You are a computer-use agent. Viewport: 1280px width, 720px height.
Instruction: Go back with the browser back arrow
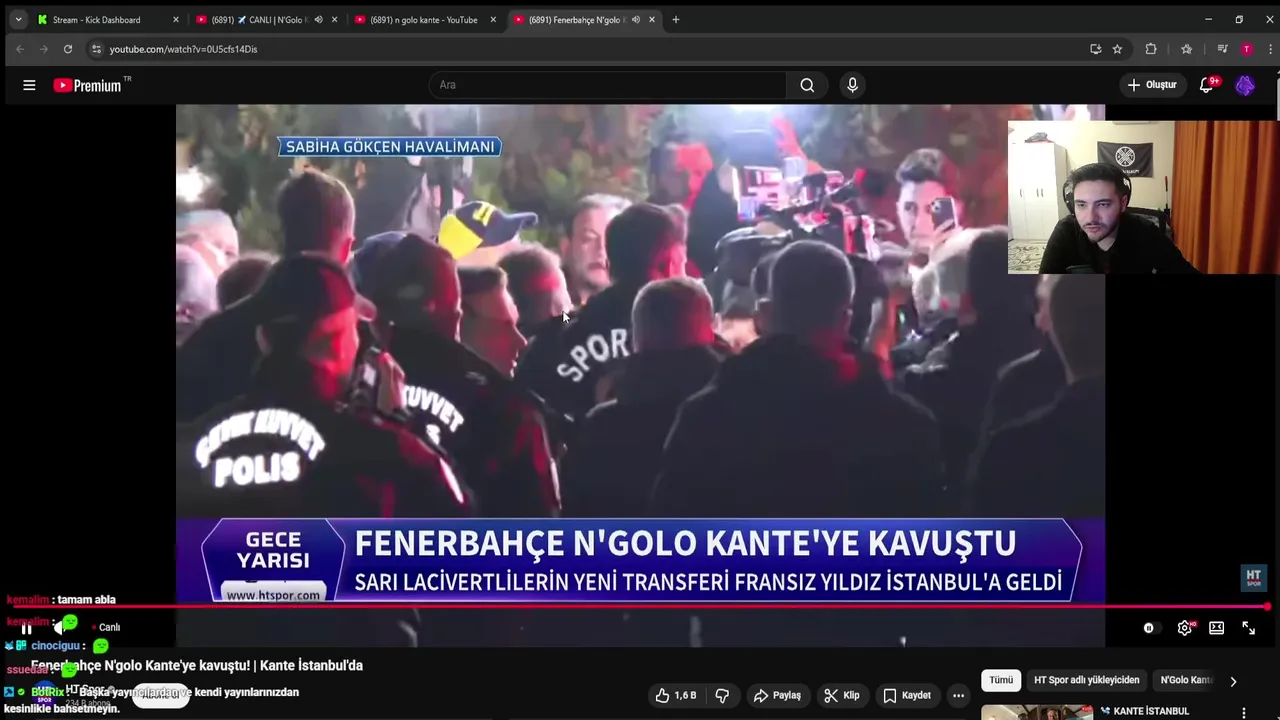20,49
